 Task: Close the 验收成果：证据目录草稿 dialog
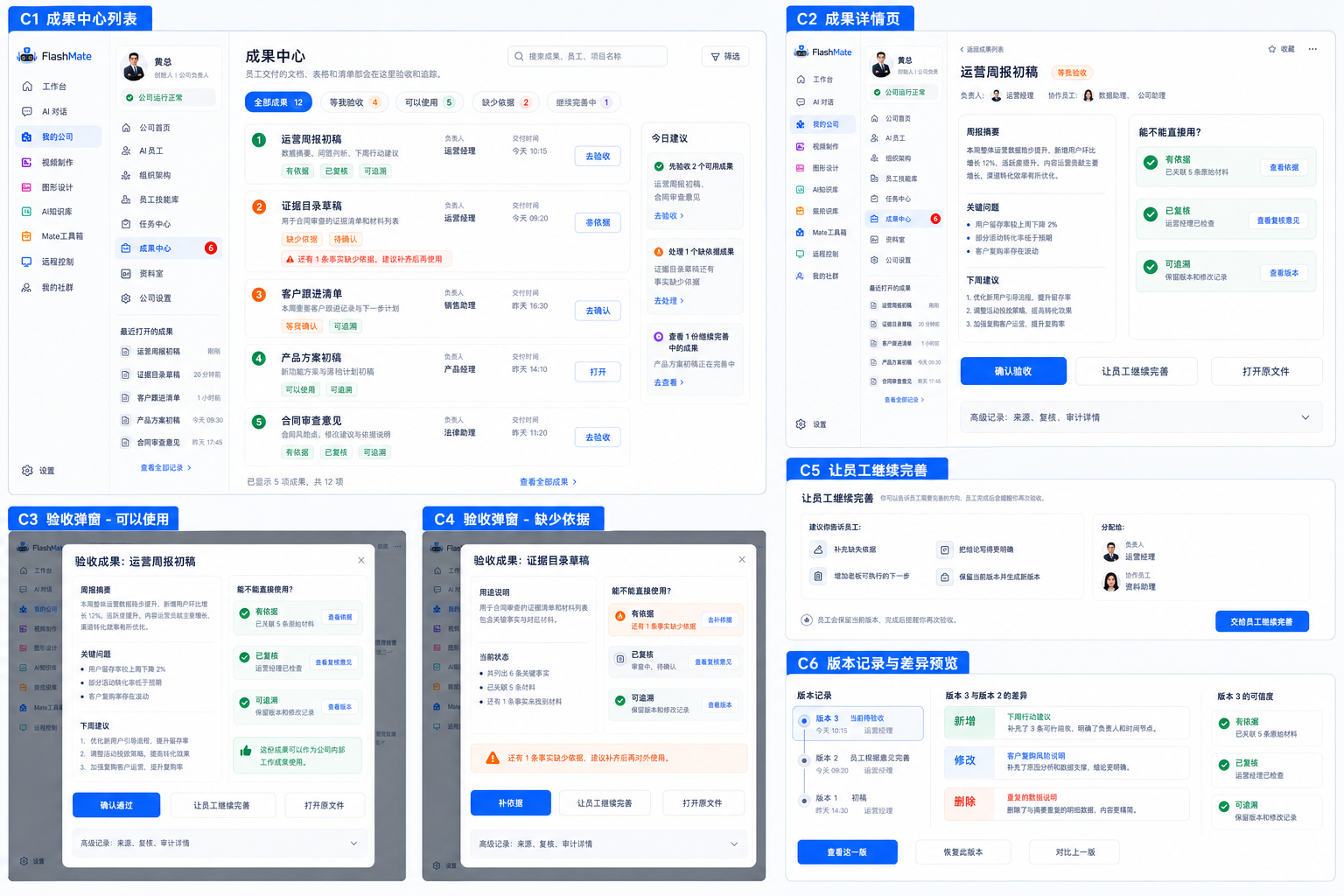[742, 559]
